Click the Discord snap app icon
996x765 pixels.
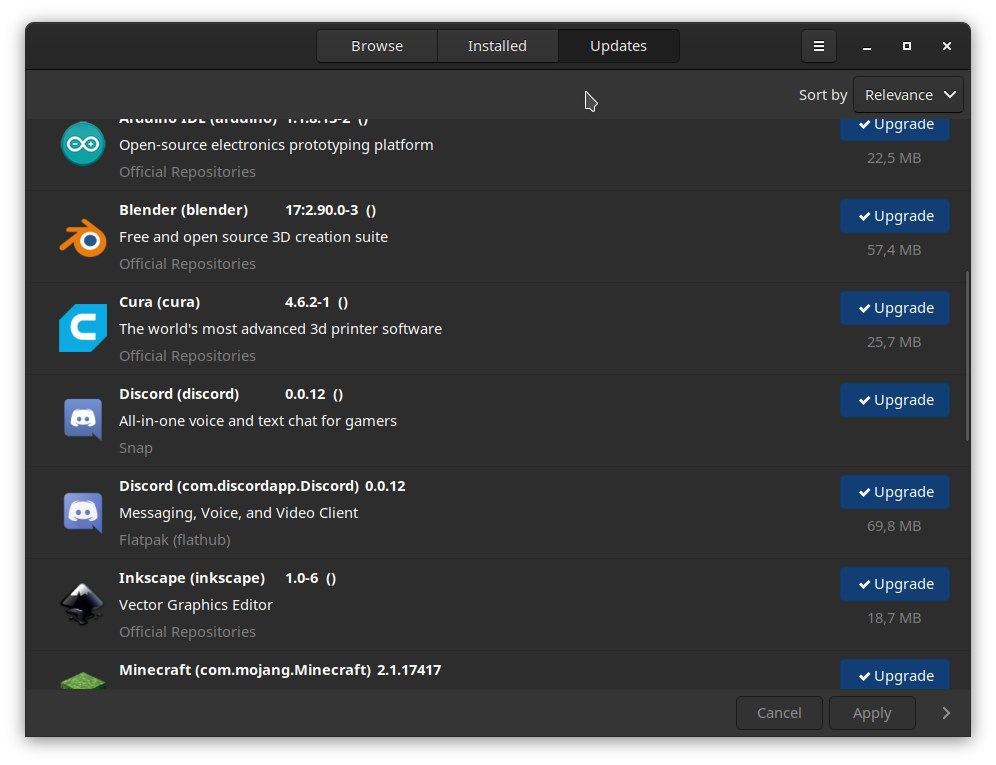tap(83, 419)
